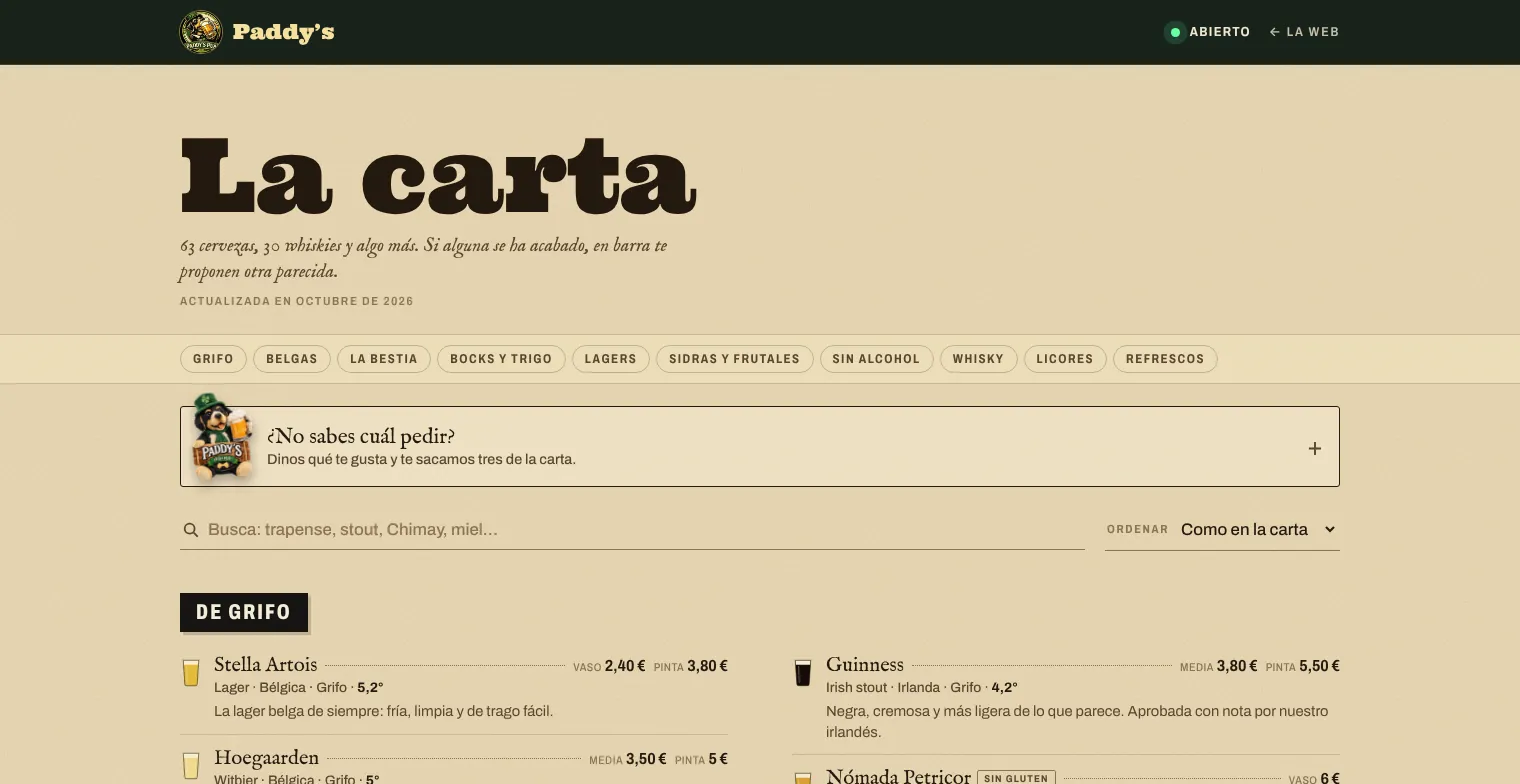Click the search magnifier icon
The image size is (1520, 784).
pyautogui.click(x=190, y=530)
